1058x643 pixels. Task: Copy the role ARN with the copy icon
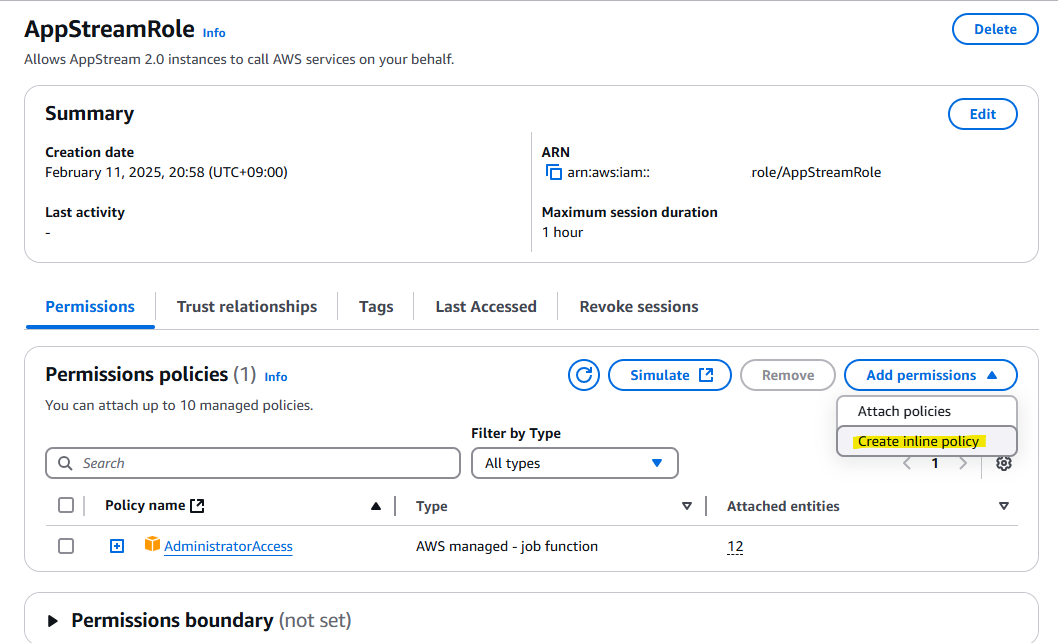553,172
